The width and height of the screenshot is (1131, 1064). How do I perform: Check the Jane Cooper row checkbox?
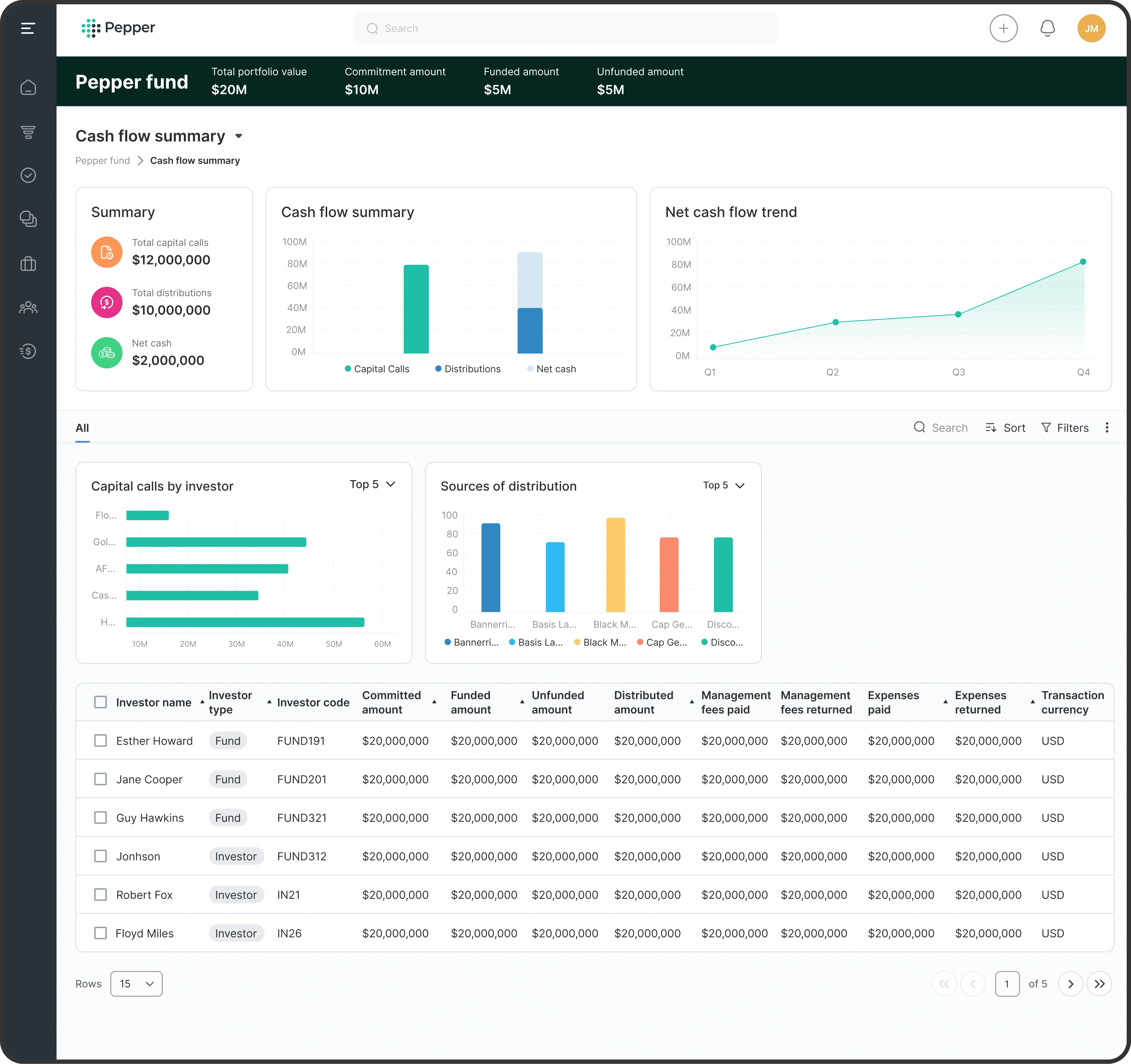pyautogui.click(x=100, y=779)
